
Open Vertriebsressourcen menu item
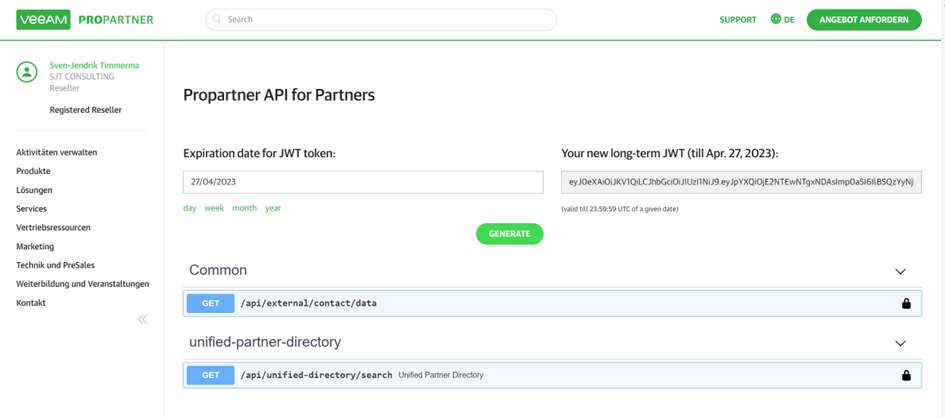click(x=54, y=228)
